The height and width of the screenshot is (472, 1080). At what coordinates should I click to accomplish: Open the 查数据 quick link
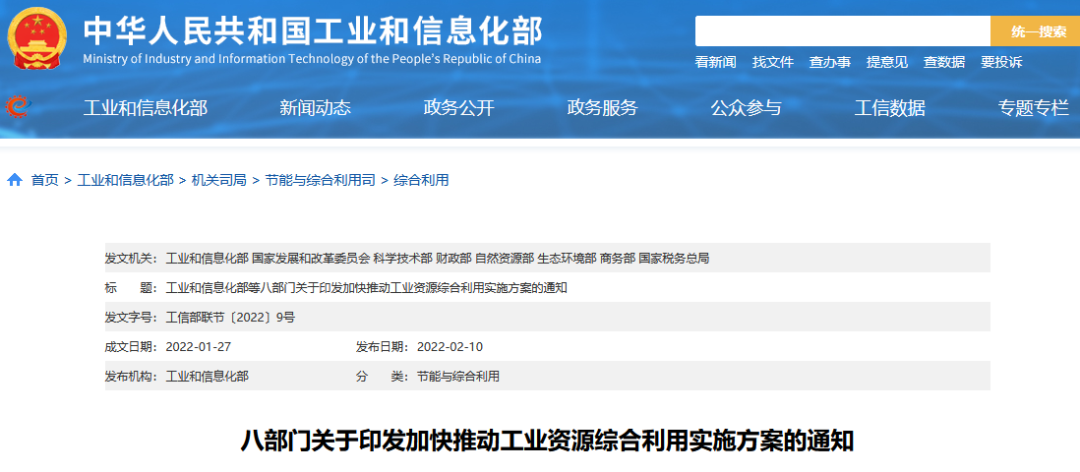coord(944,63)
